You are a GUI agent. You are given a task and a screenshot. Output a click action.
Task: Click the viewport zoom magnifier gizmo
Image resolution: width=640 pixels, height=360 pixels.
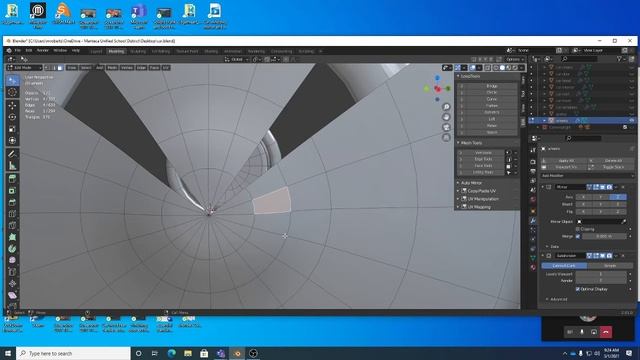click(446, 107)
